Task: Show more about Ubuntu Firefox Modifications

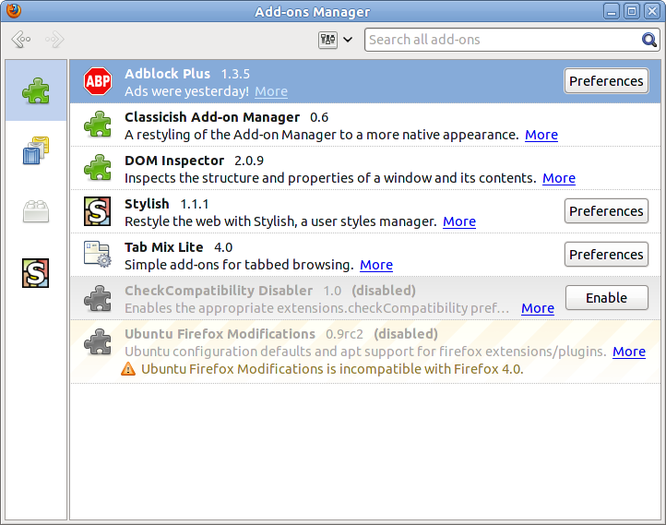Action: pyautogui.click(x=629, y=351)
